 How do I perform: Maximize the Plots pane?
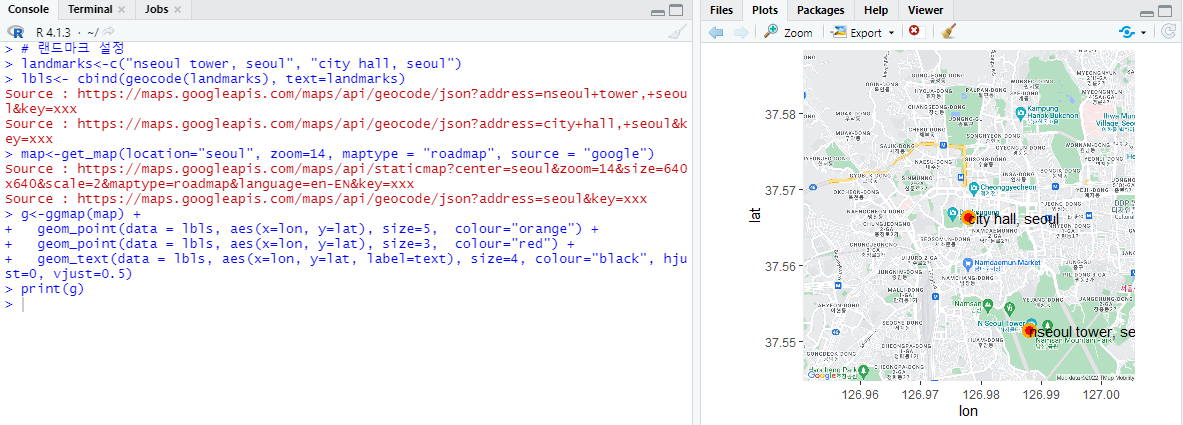pos(1166,11)
